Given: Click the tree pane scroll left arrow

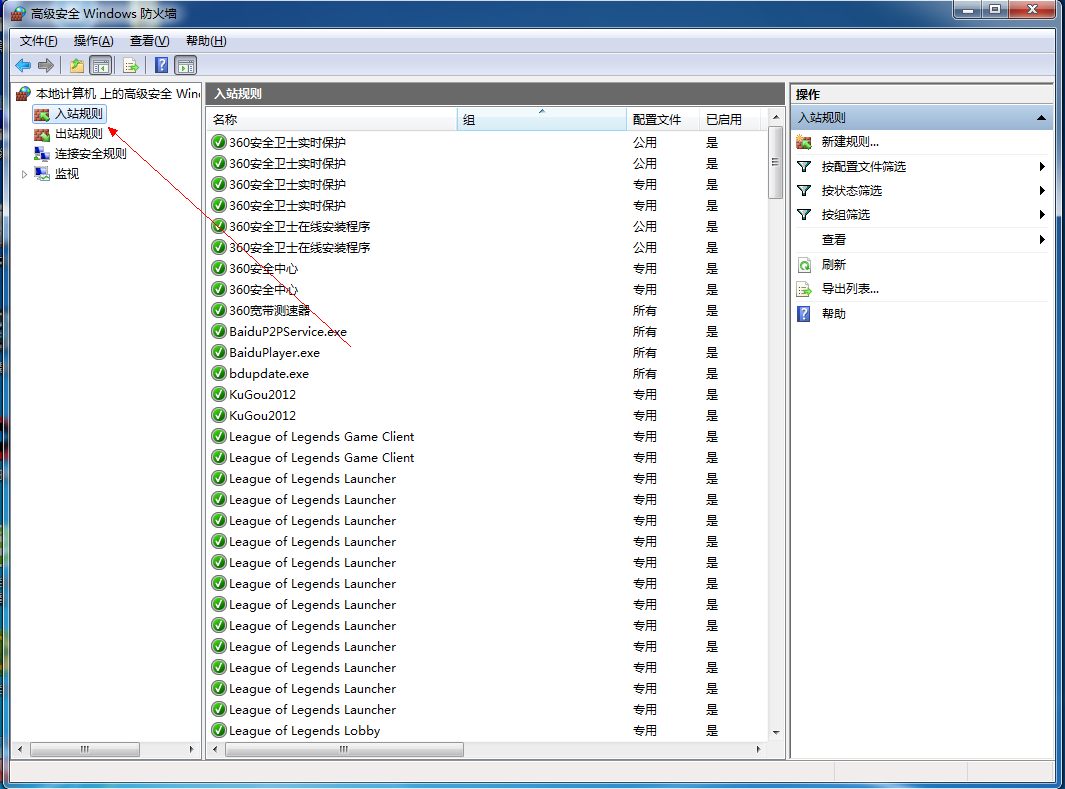Looking at the screenshot, I should pos(20,749).
